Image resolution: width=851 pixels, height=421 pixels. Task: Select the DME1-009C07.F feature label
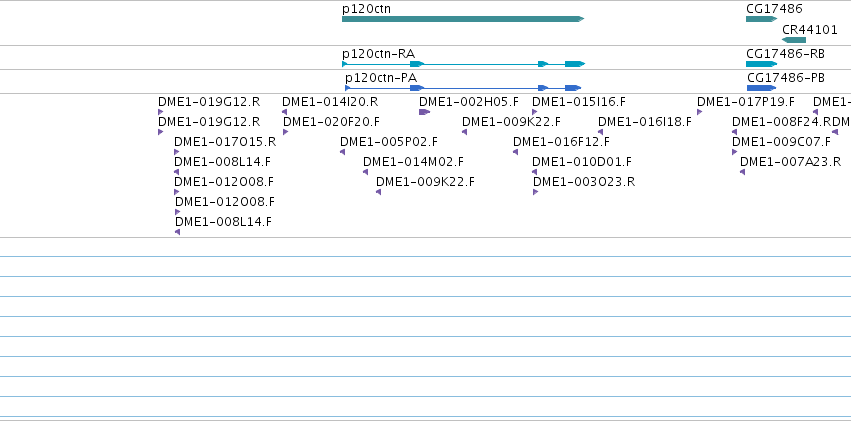781,142
